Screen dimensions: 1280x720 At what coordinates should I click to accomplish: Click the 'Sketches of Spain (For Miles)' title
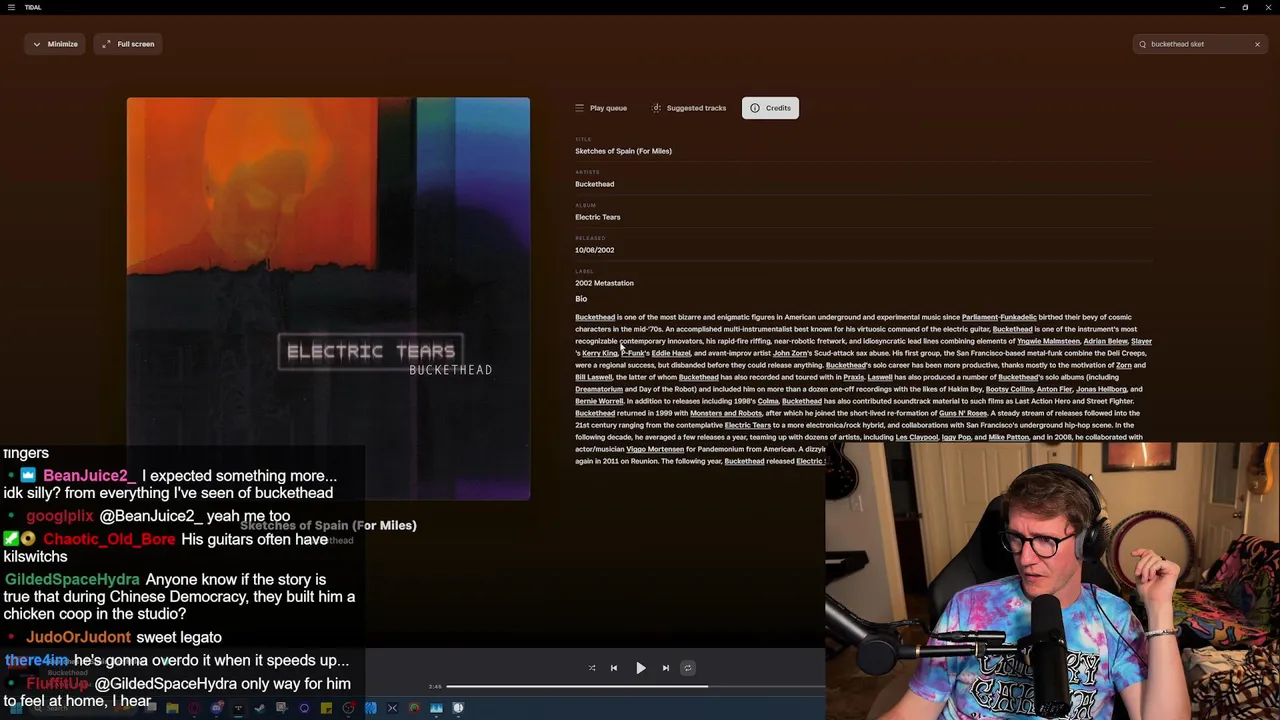click(x=623, y=151)
